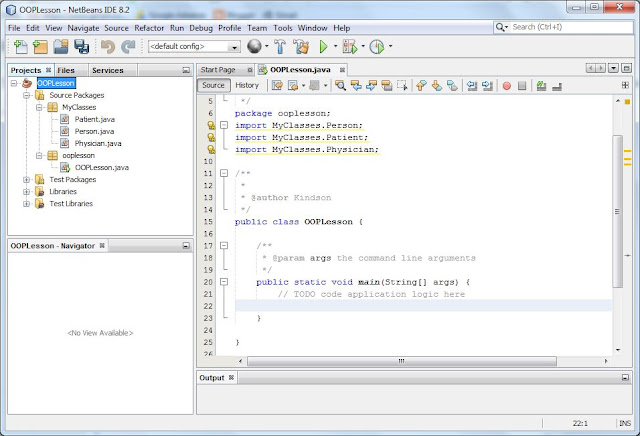Collapse the imports code fold

pyautogui.click(x=224, y=125)
